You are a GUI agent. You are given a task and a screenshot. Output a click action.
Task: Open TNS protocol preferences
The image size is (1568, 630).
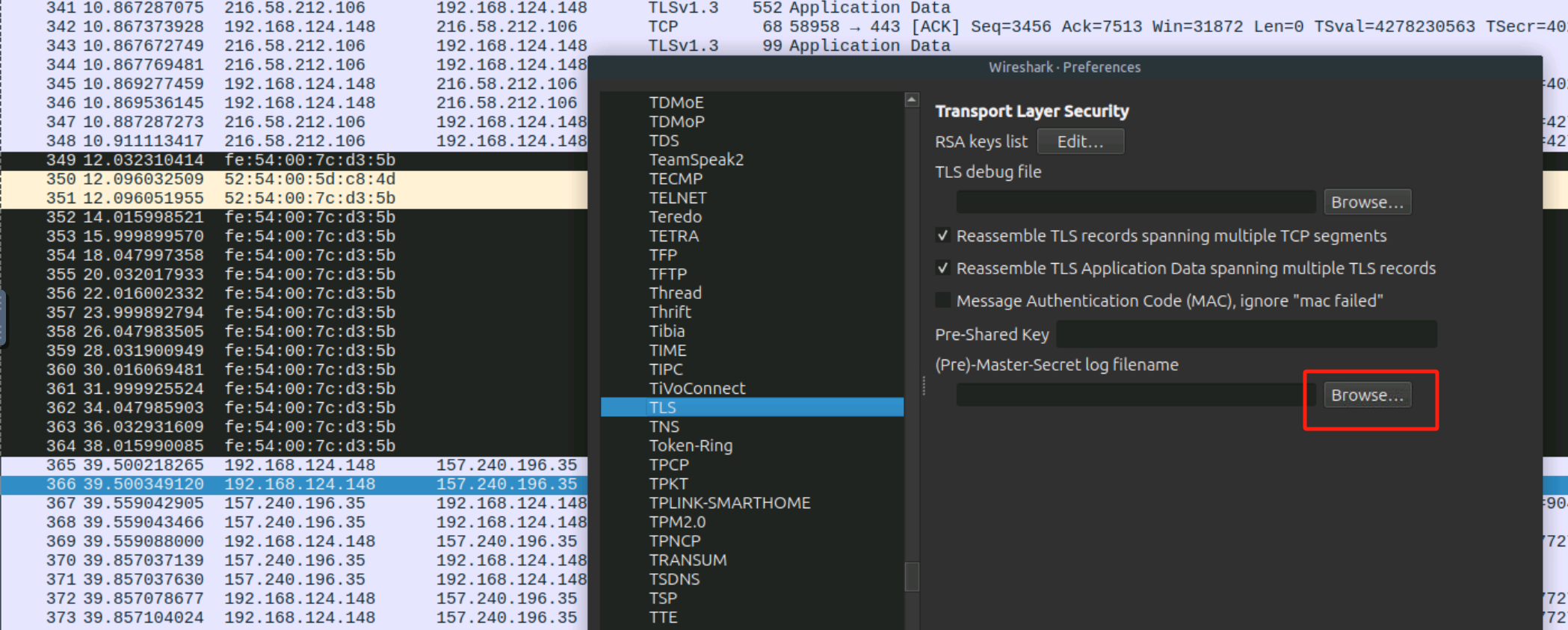pos(752,426)
